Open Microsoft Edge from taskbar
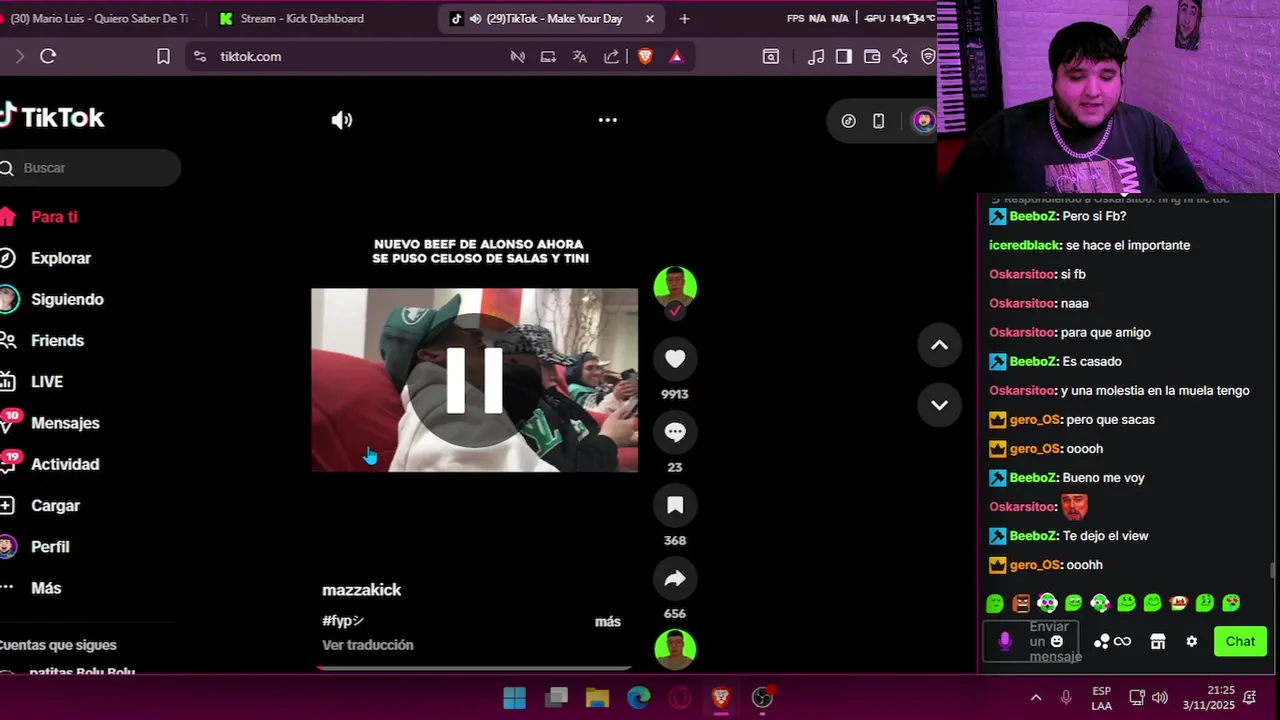The height and width of the screenshot is (720, 1280). [638, 697]
